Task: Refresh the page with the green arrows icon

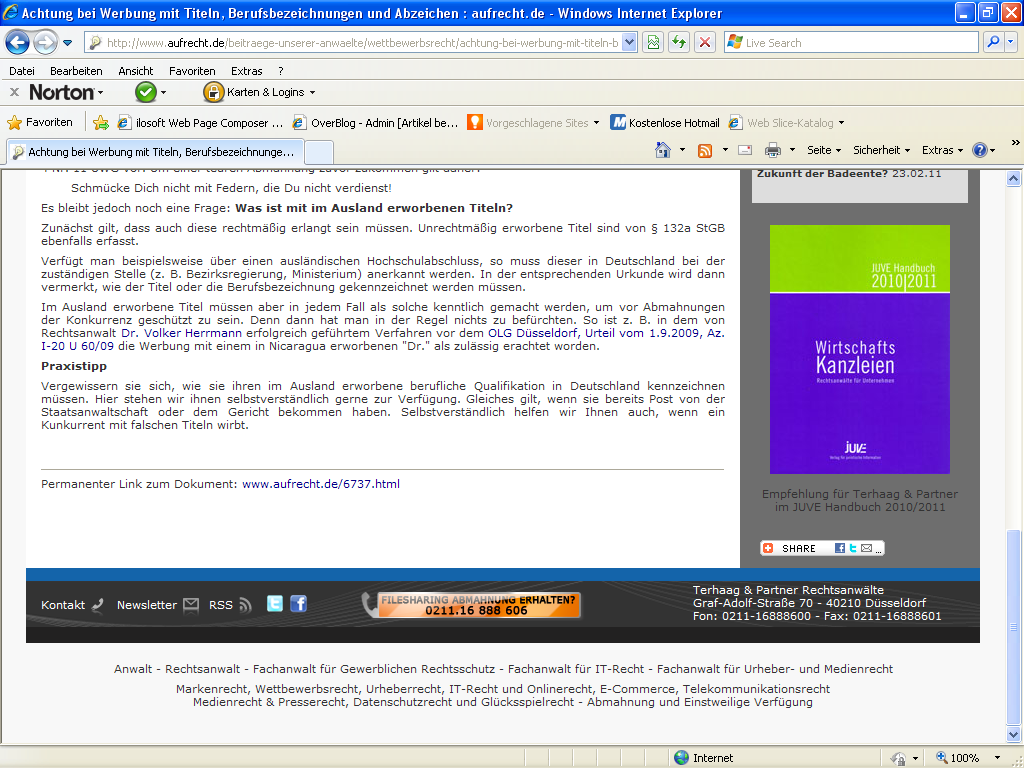Action: pos(679,43)
